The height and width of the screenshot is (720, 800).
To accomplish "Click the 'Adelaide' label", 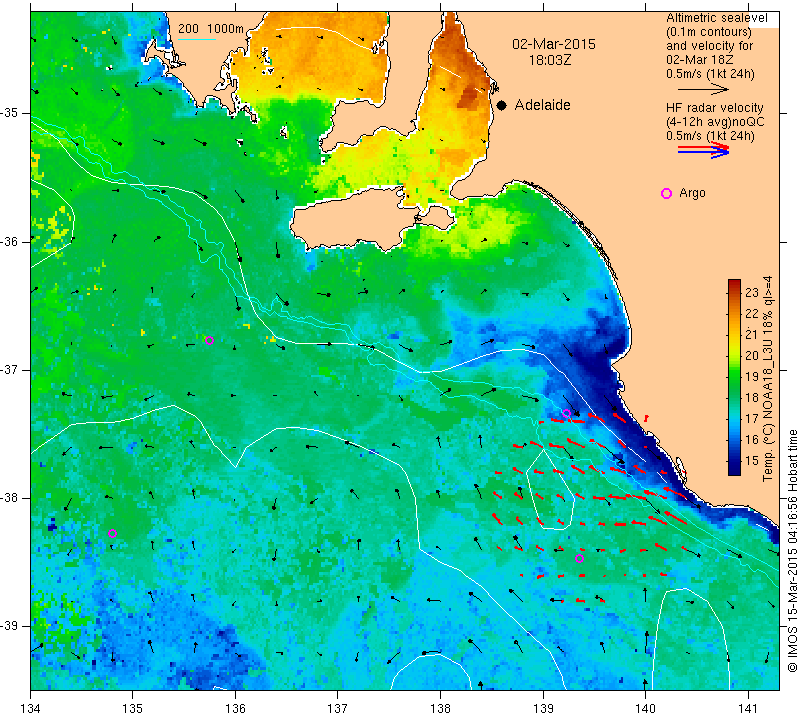I will pos(542,105).
